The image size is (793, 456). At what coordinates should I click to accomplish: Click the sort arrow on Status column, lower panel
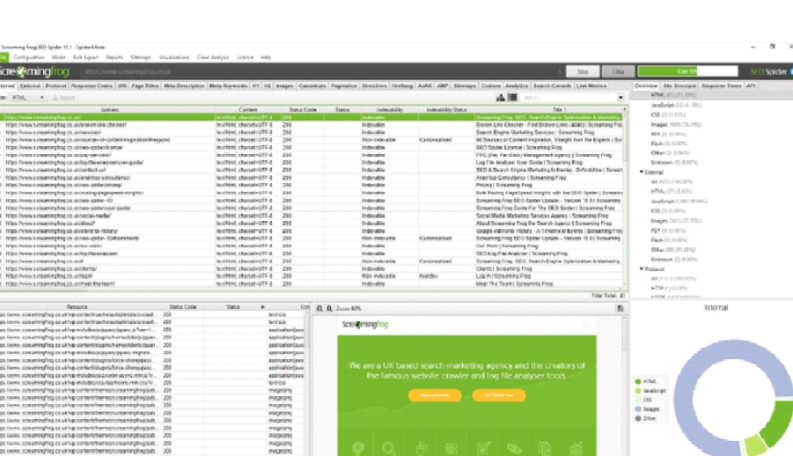(262, 307)
